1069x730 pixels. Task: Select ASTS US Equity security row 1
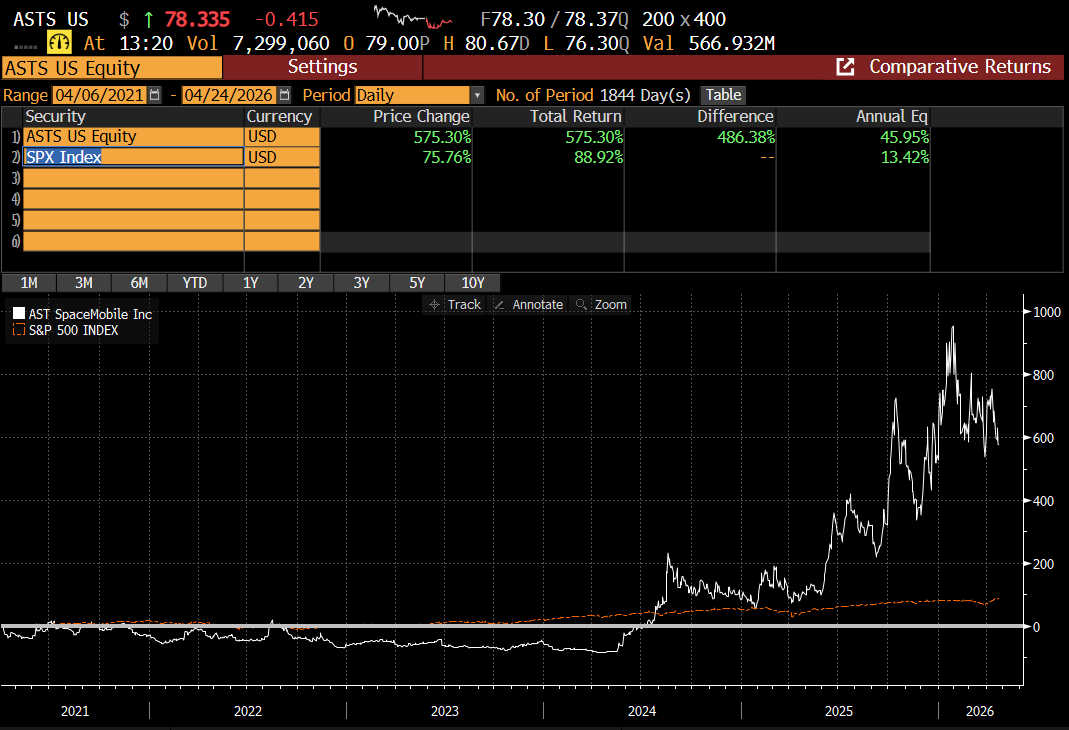[134, 137]
